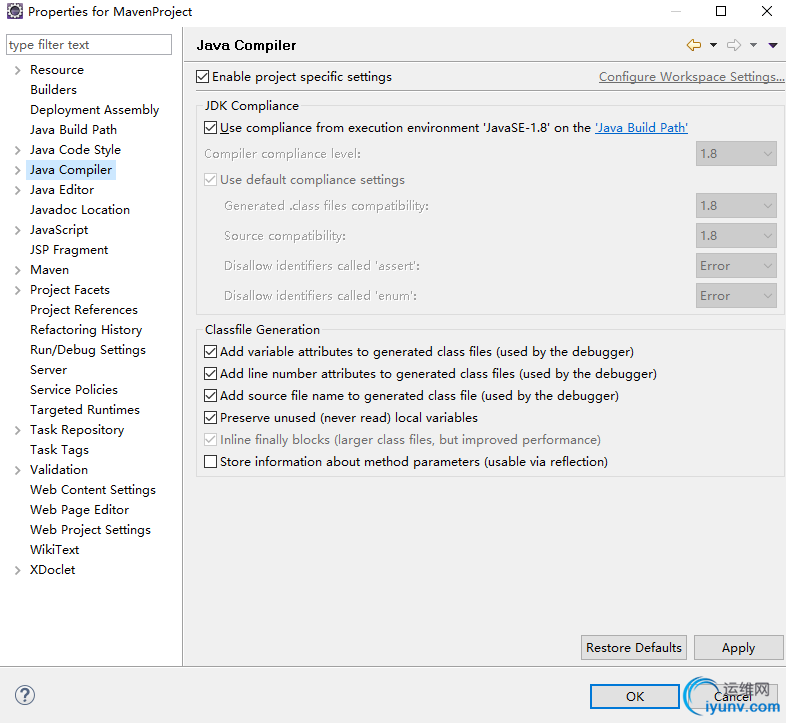Click the Restore Defaults button
The width and height of the screenshot is (786, 723).
click(x=634, y=648)
